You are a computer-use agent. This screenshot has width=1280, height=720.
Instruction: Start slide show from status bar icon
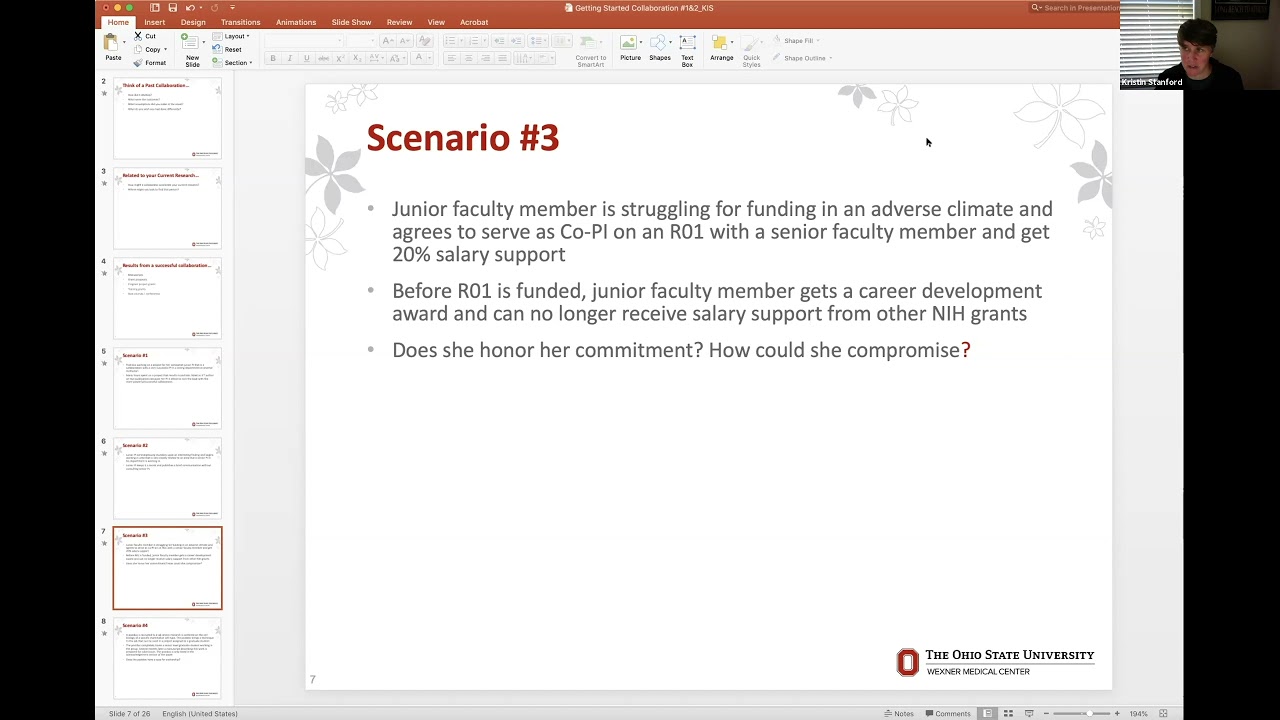[1029, 713]
